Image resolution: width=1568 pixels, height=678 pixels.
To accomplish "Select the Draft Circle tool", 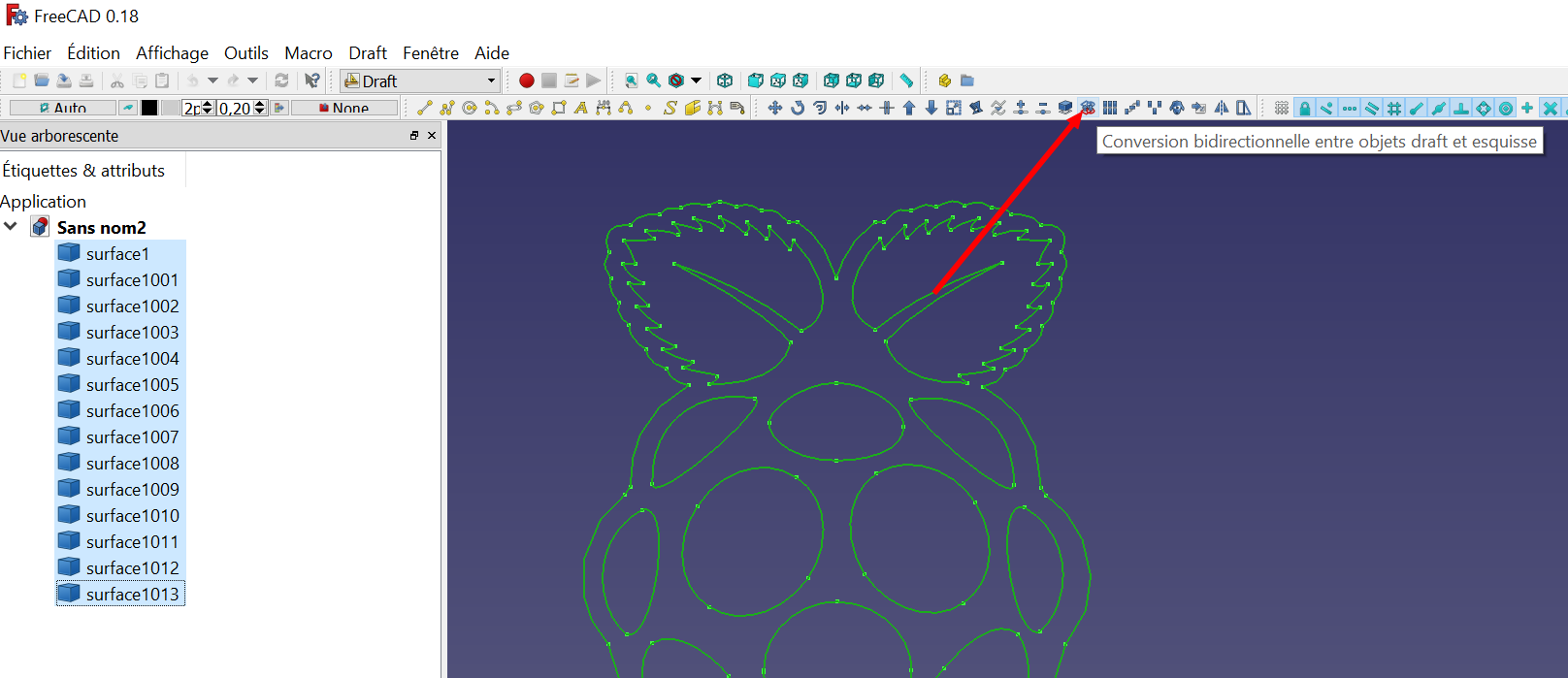I will [x=470, y=108].
